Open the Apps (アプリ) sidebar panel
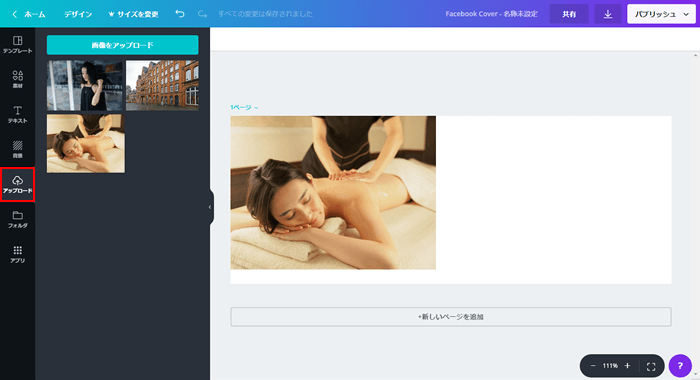 (17, 254)
